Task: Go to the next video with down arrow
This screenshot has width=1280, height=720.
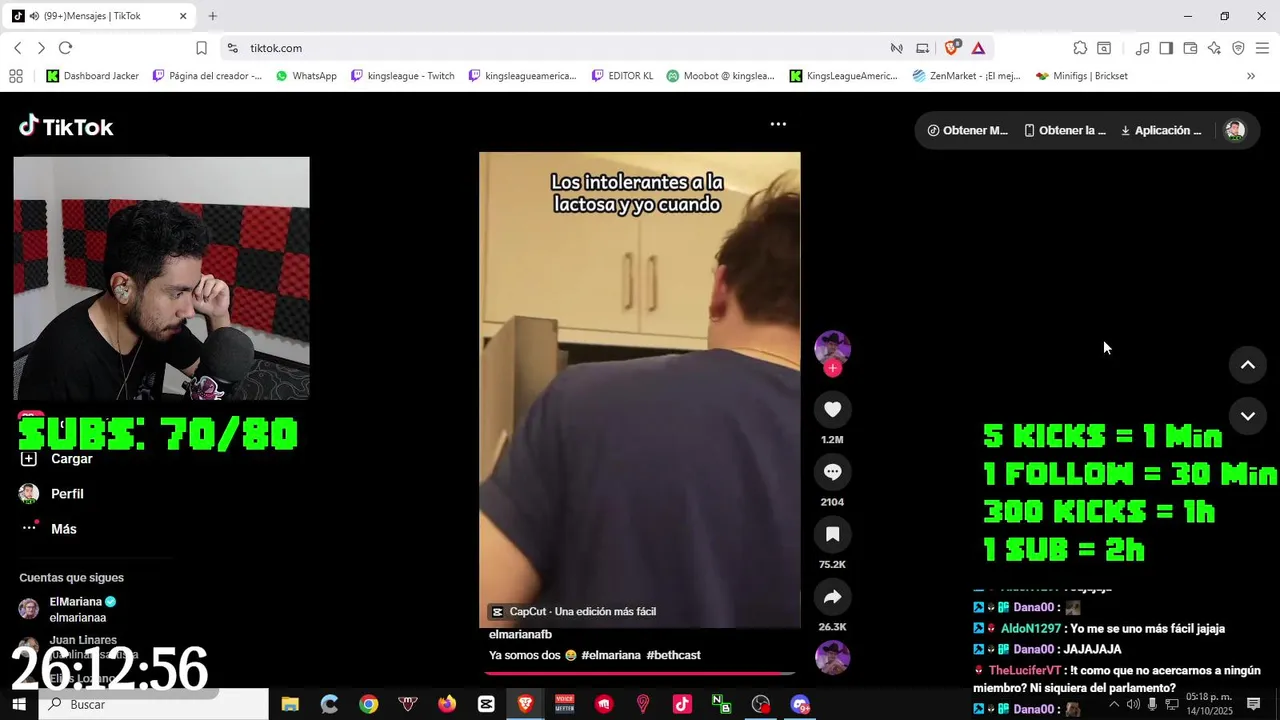Action: tap(1248, 416)
